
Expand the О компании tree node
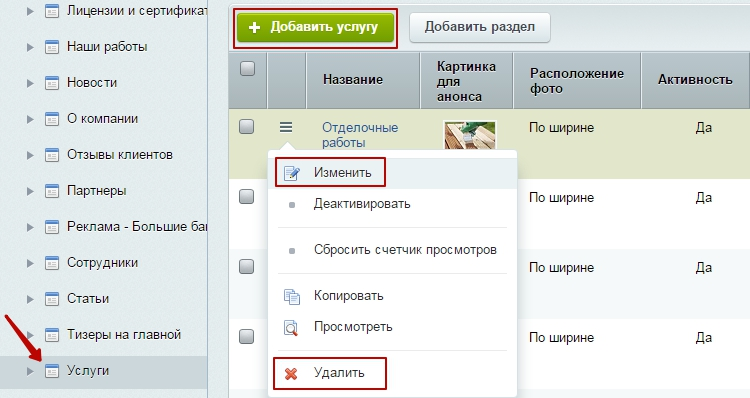pyautogui.click(x=30, y=119)
